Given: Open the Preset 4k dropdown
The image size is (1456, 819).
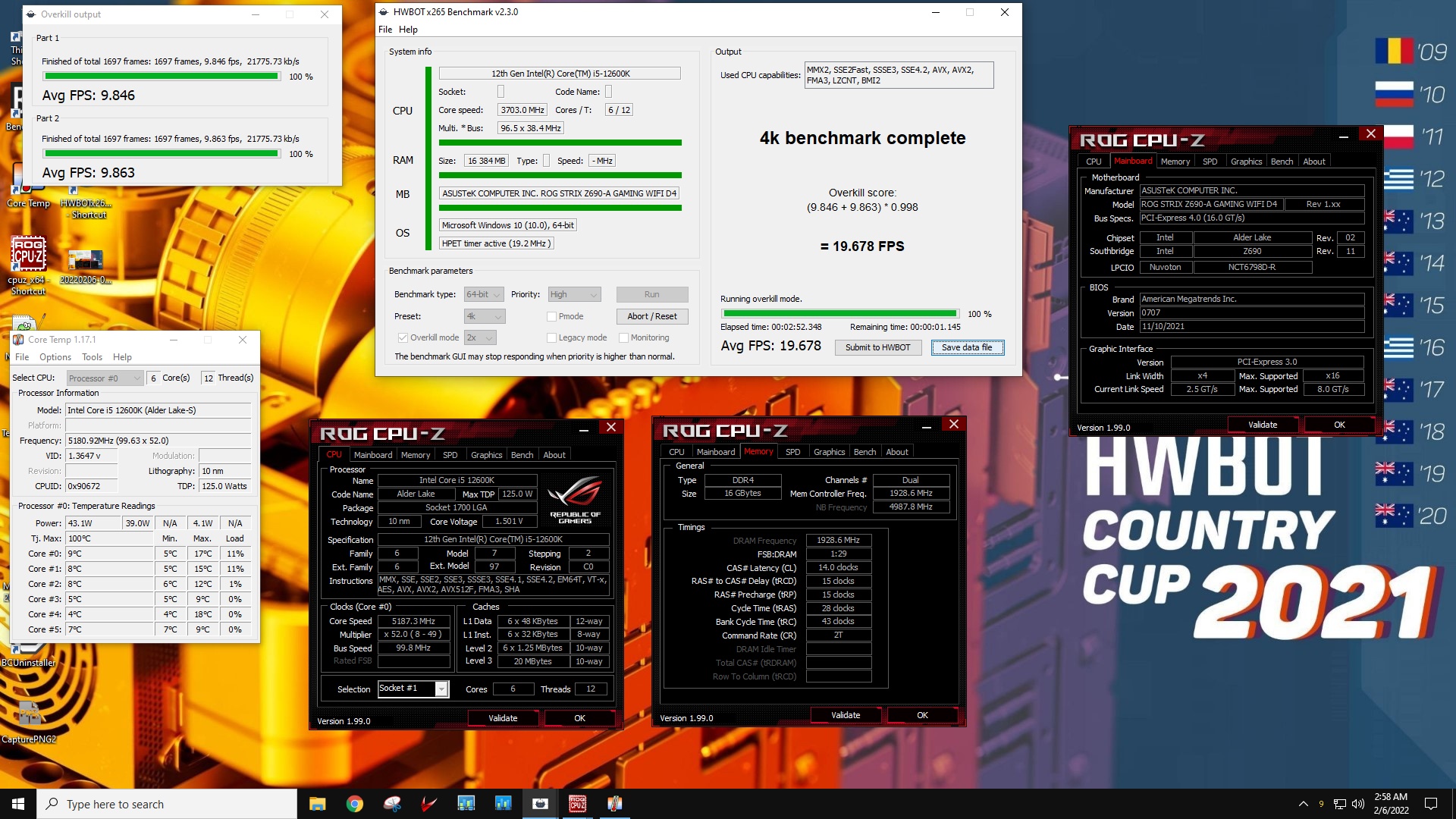Looking at the screenshot, I should coord(484,316).
